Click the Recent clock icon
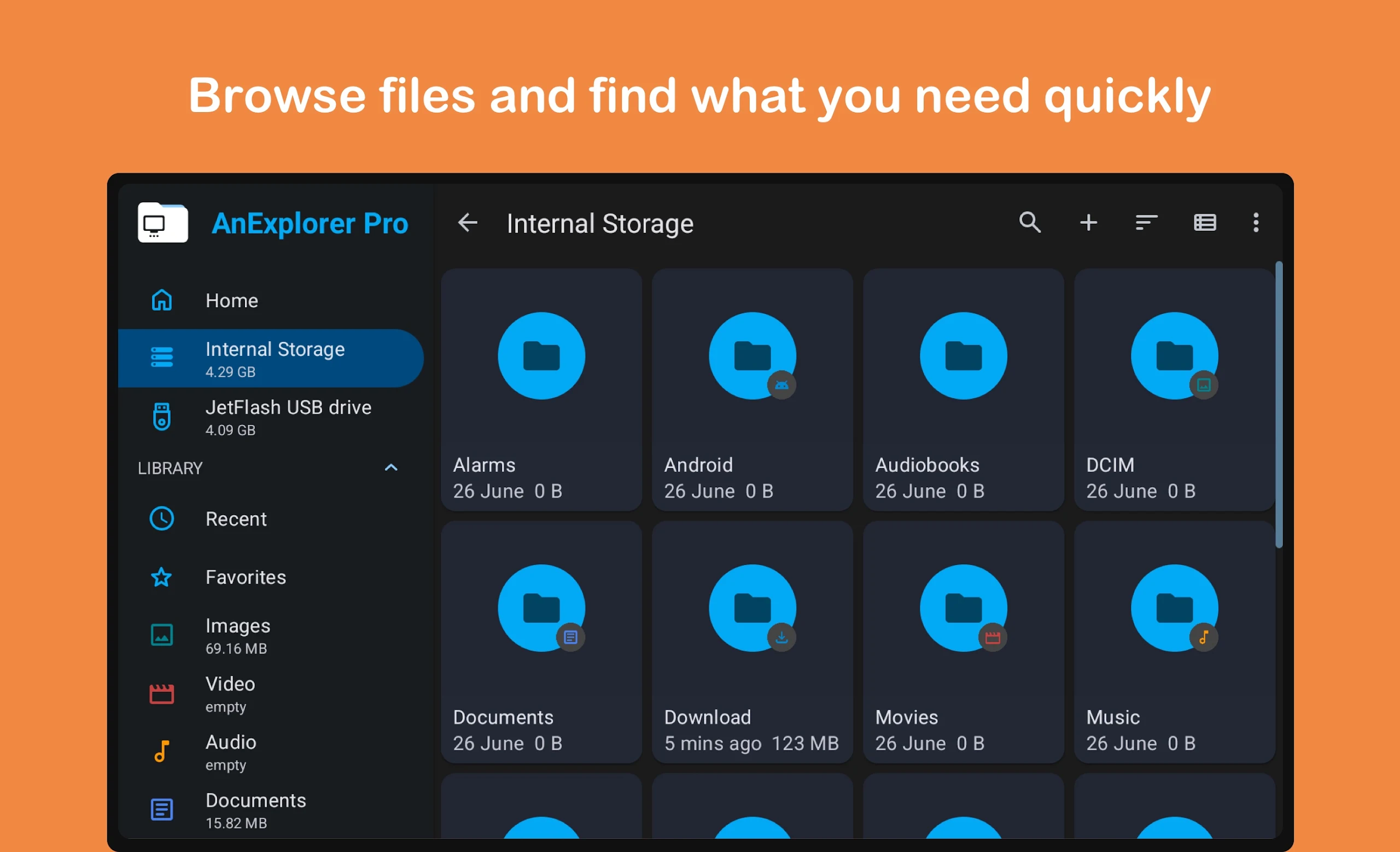This screenshot has width=1400, height=852. 161,518
